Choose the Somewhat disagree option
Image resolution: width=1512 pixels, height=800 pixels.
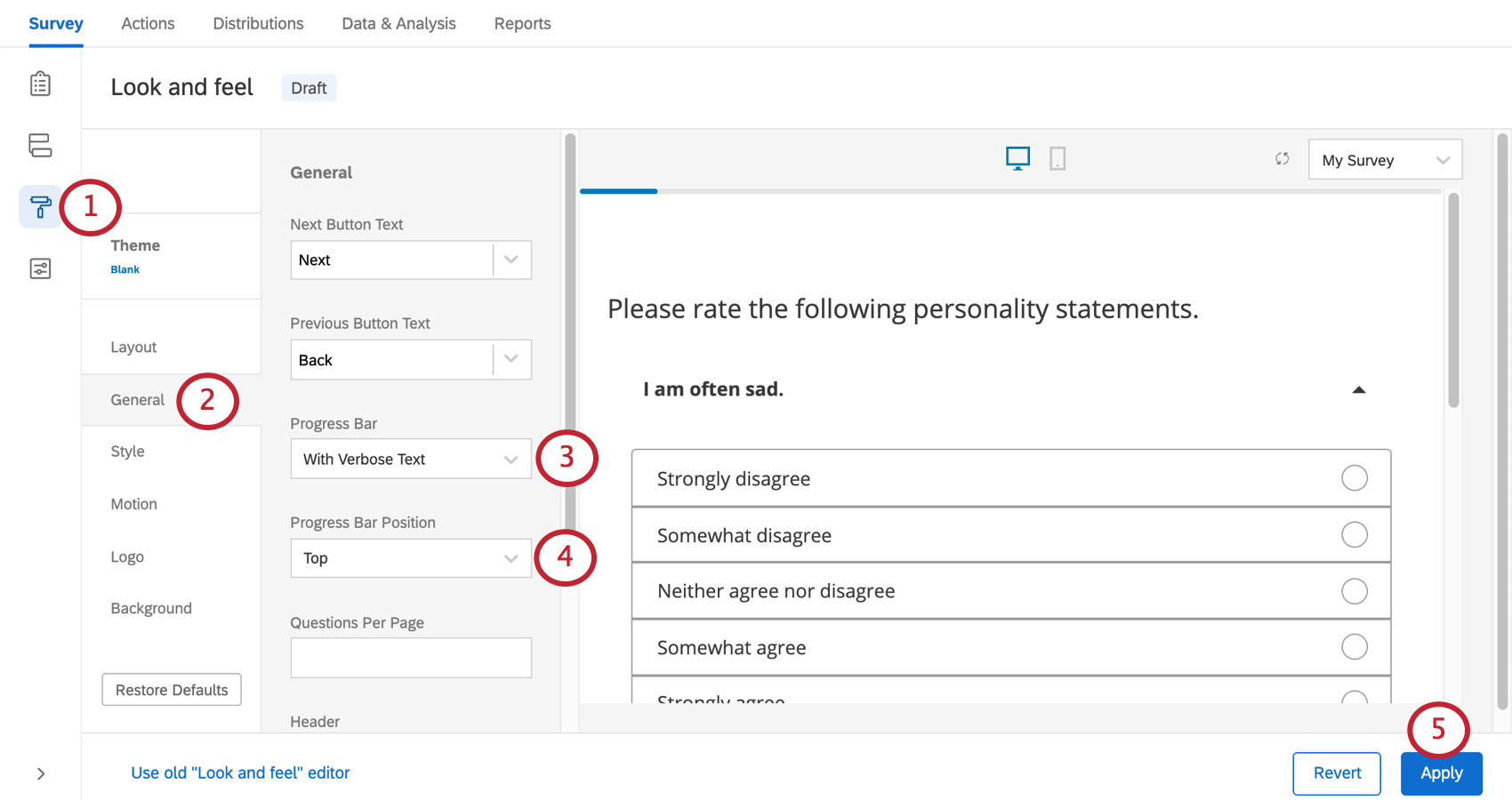click(1354, 535)
